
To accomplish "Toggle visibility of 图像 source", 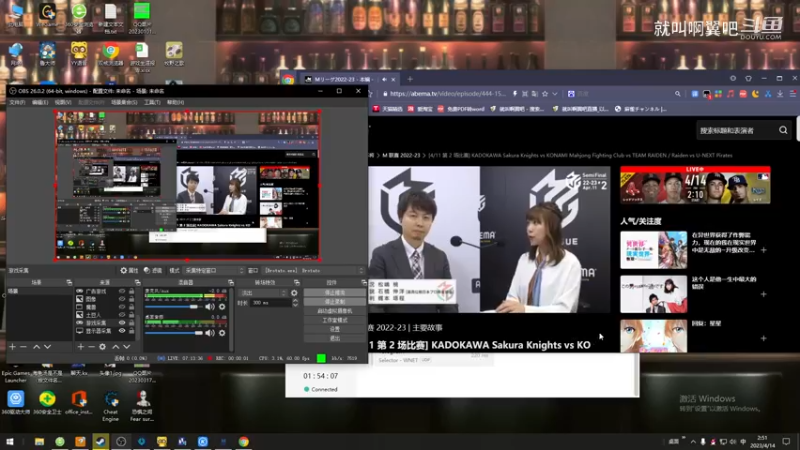I will click(121, 299).
